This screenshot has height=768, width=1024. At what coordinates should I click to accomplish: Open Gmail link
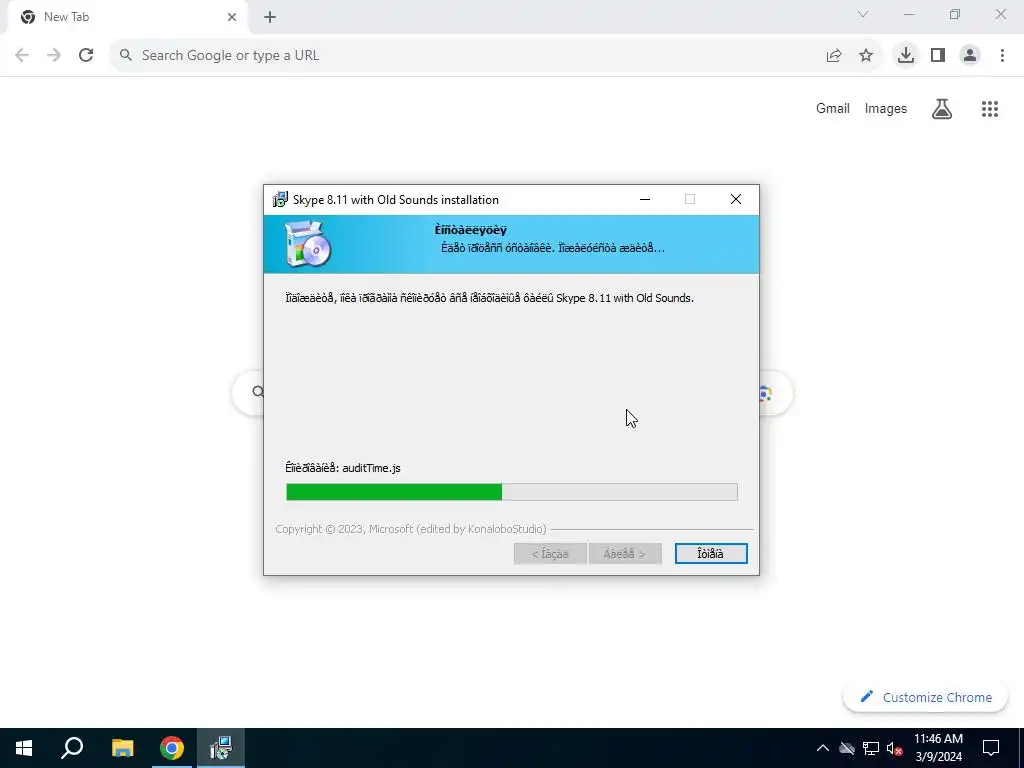point(833,108)
